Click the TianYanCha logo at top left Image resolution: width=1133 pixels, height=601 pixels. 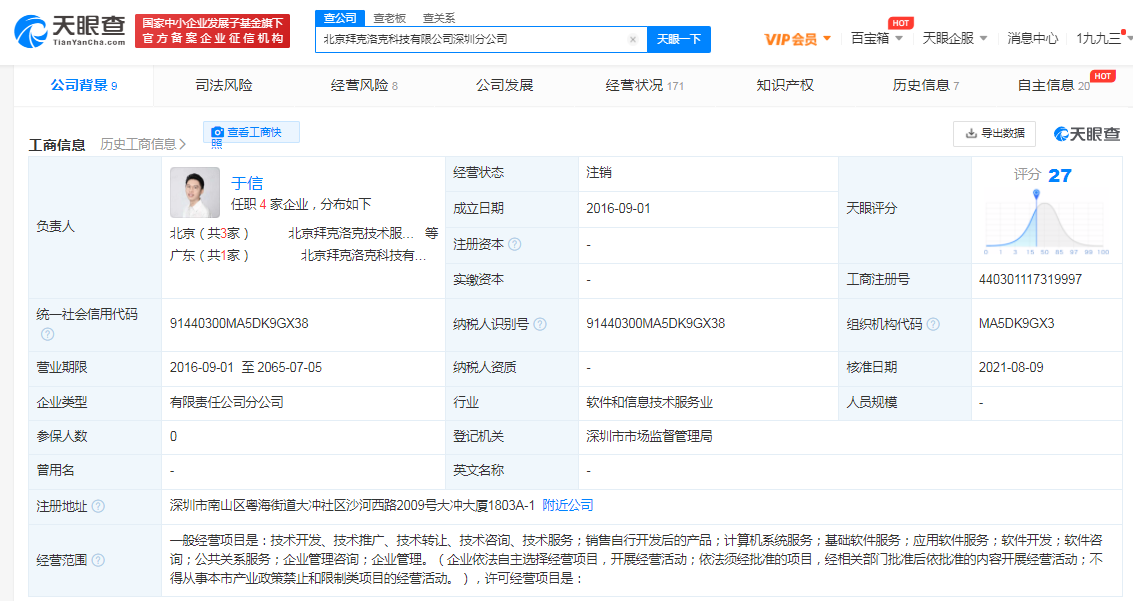point(70,31)
